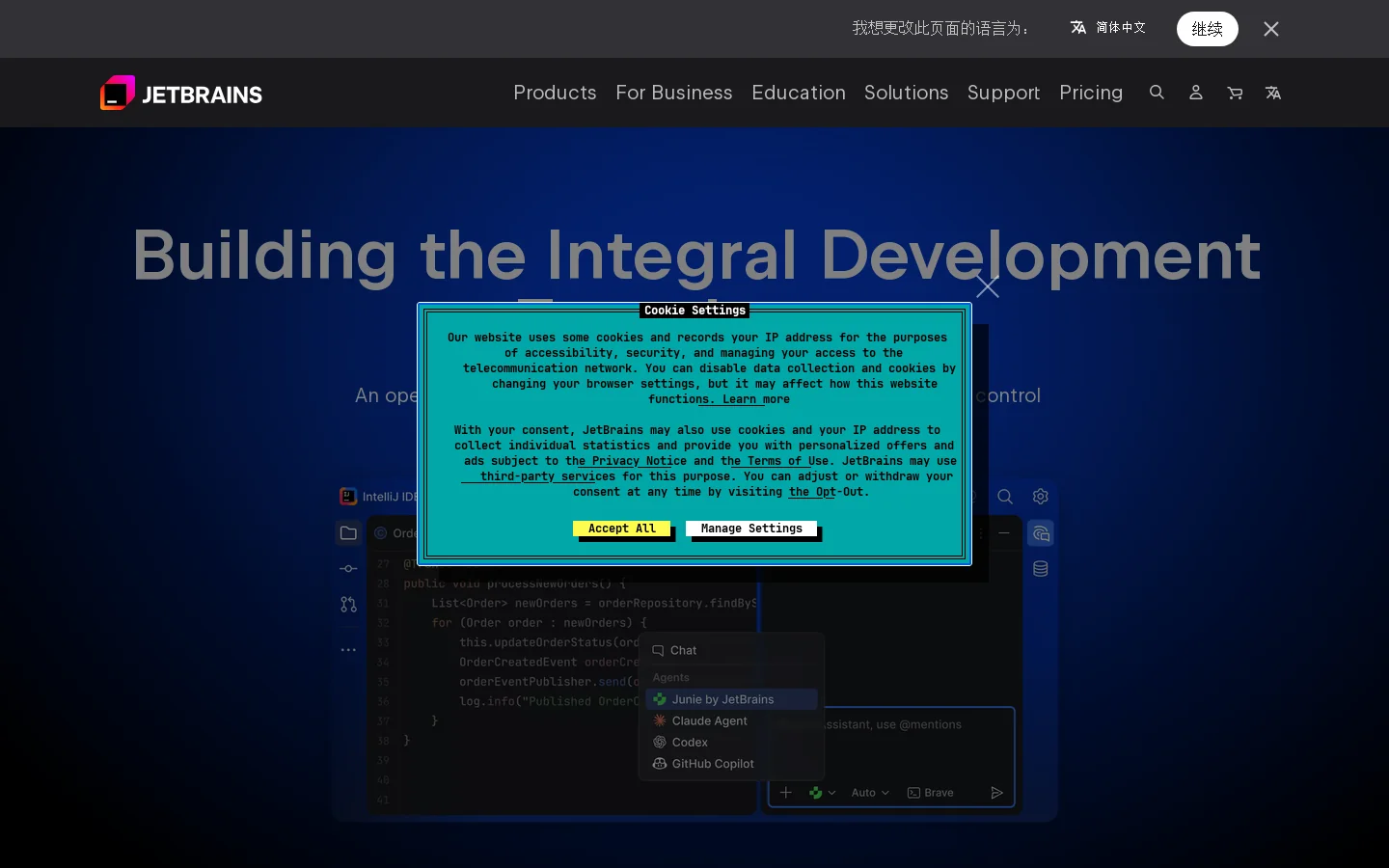The height and width of the screenshot is (868, 1389).
Task: Click the 'Building the Integral Development' headline
Action: 696,256
